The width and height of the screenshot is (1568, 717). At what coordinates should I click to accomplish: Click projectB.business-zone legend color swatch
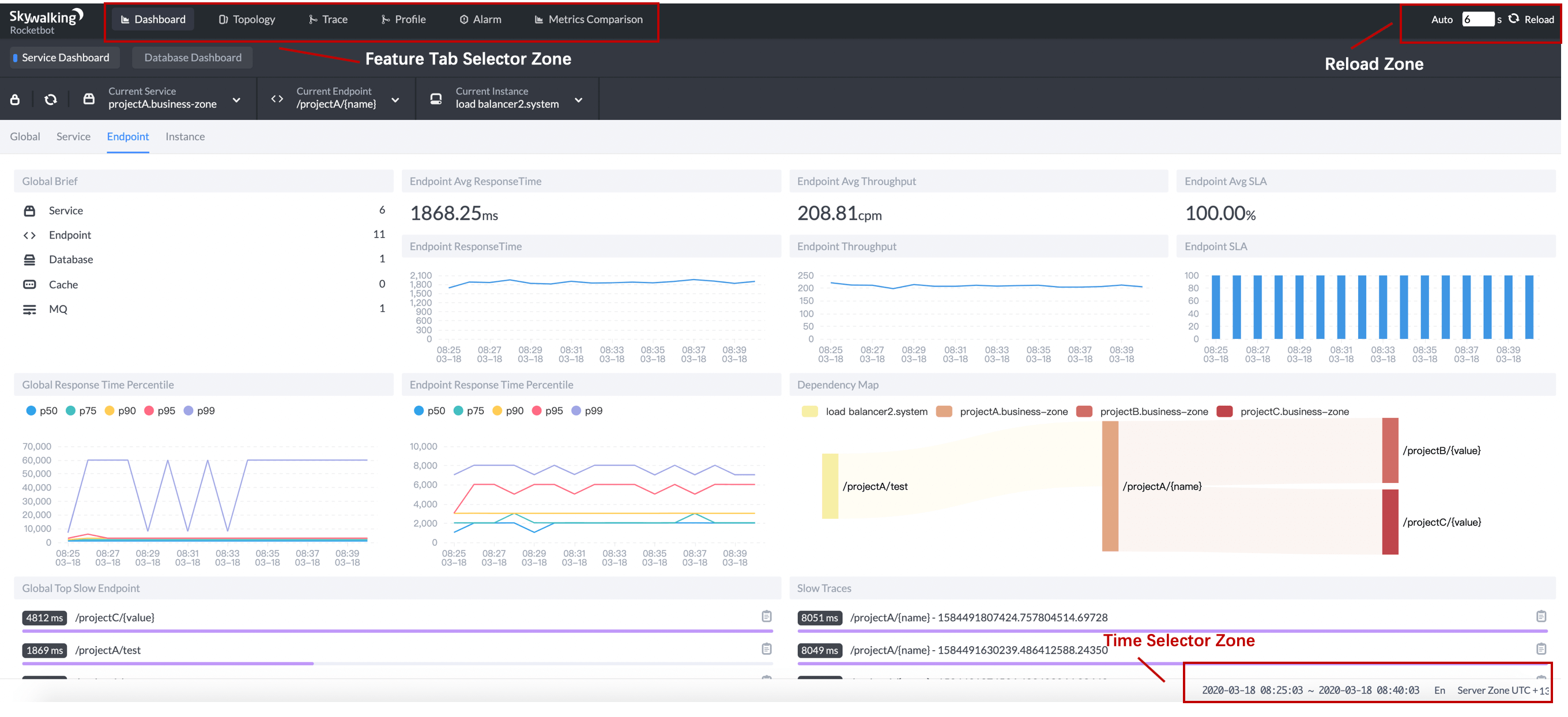point(1084,412)
